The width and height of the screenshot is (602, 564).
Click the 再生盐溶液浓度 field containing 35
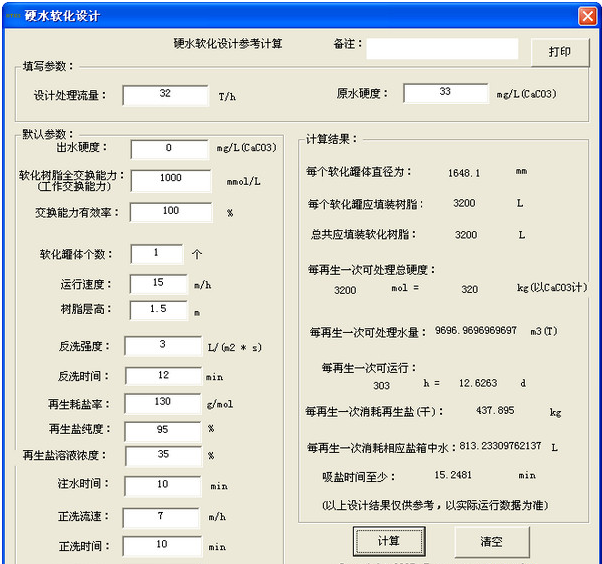pyautogui.click(x=164, y=456)
